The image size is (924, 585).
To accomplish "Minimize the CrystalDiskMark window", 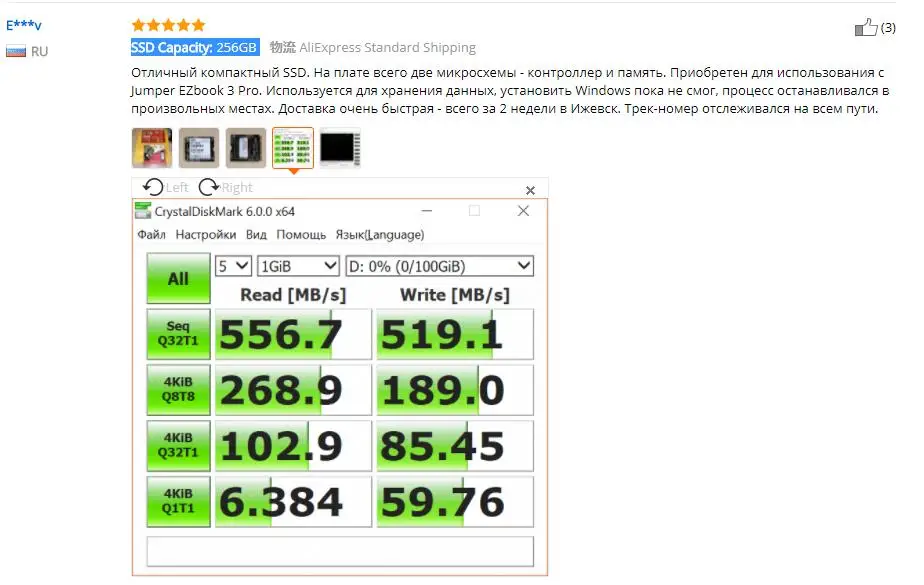I will click(x=427, y=210).
